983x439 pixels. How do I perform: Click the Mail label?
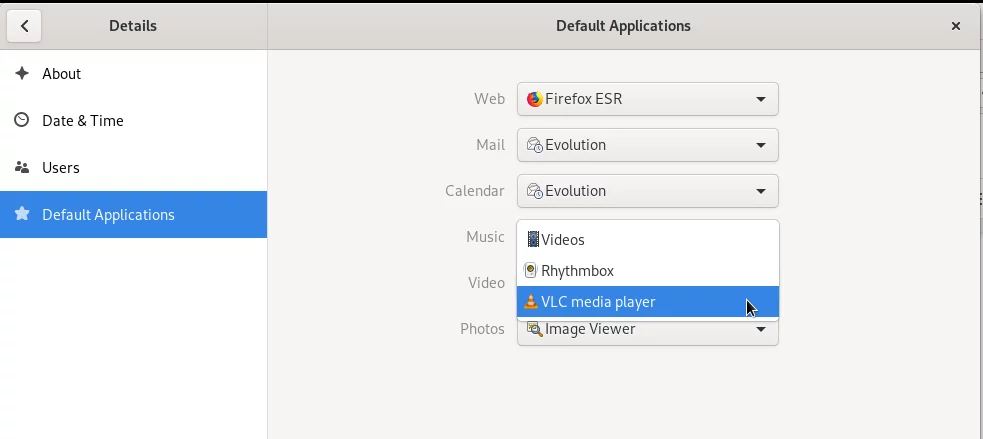[490, 145]
